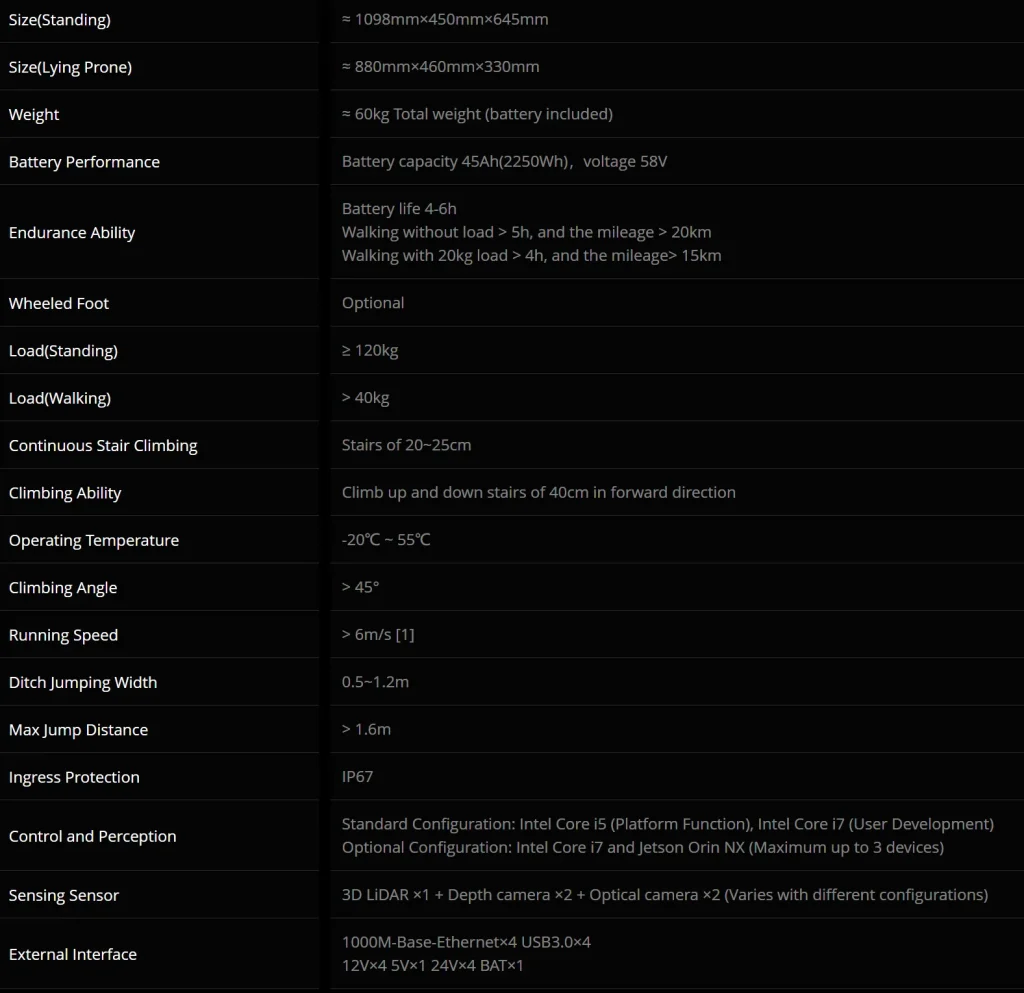The height and width of the screenshot is (993, 1024).
Task: Click the Endurance Ability label
Action: point(72,233)
